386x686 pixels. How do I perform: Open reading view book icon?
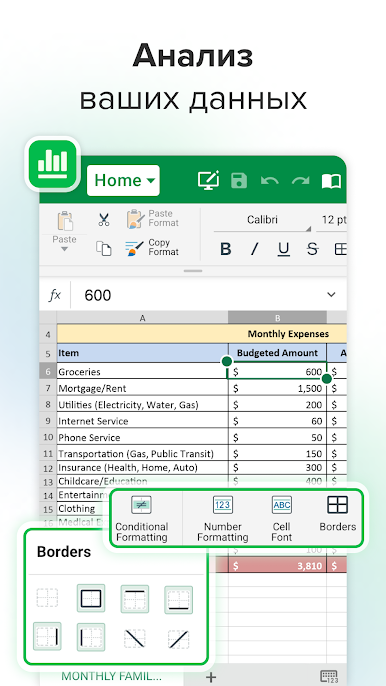331,181
